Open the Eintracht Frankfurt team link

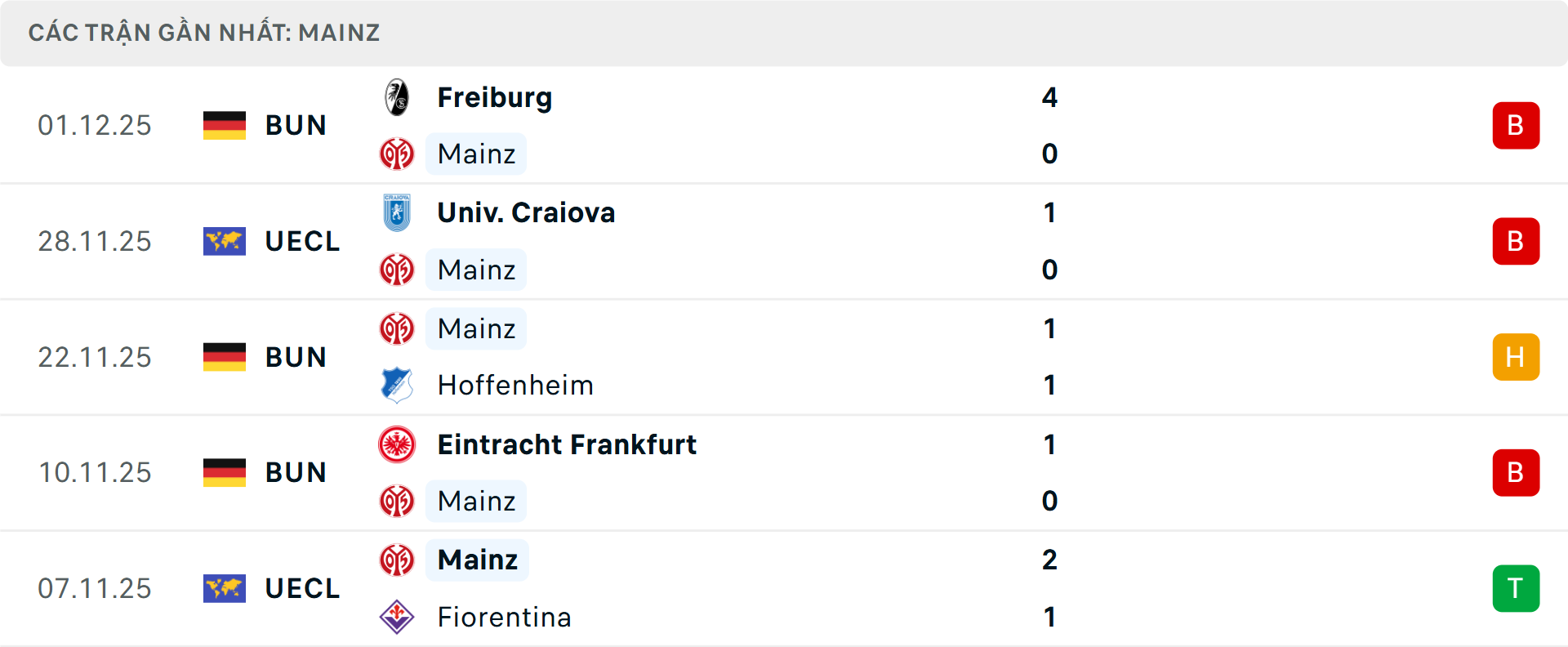pyautogui.click(x=567, y=444)
